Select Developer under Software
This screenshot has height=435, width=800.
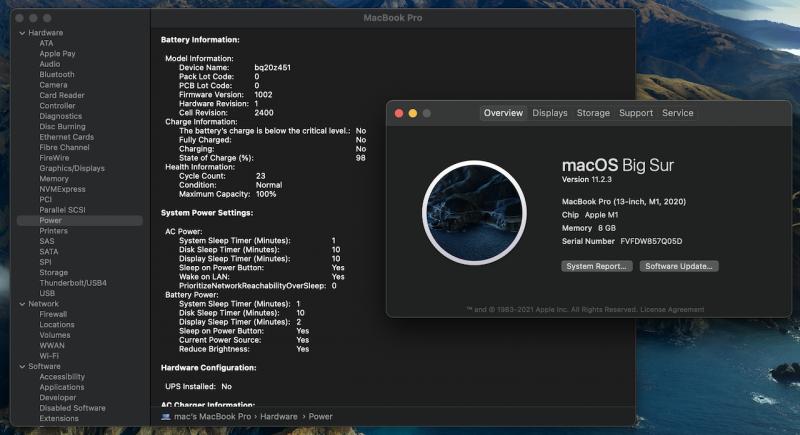(x=58, y=398)
